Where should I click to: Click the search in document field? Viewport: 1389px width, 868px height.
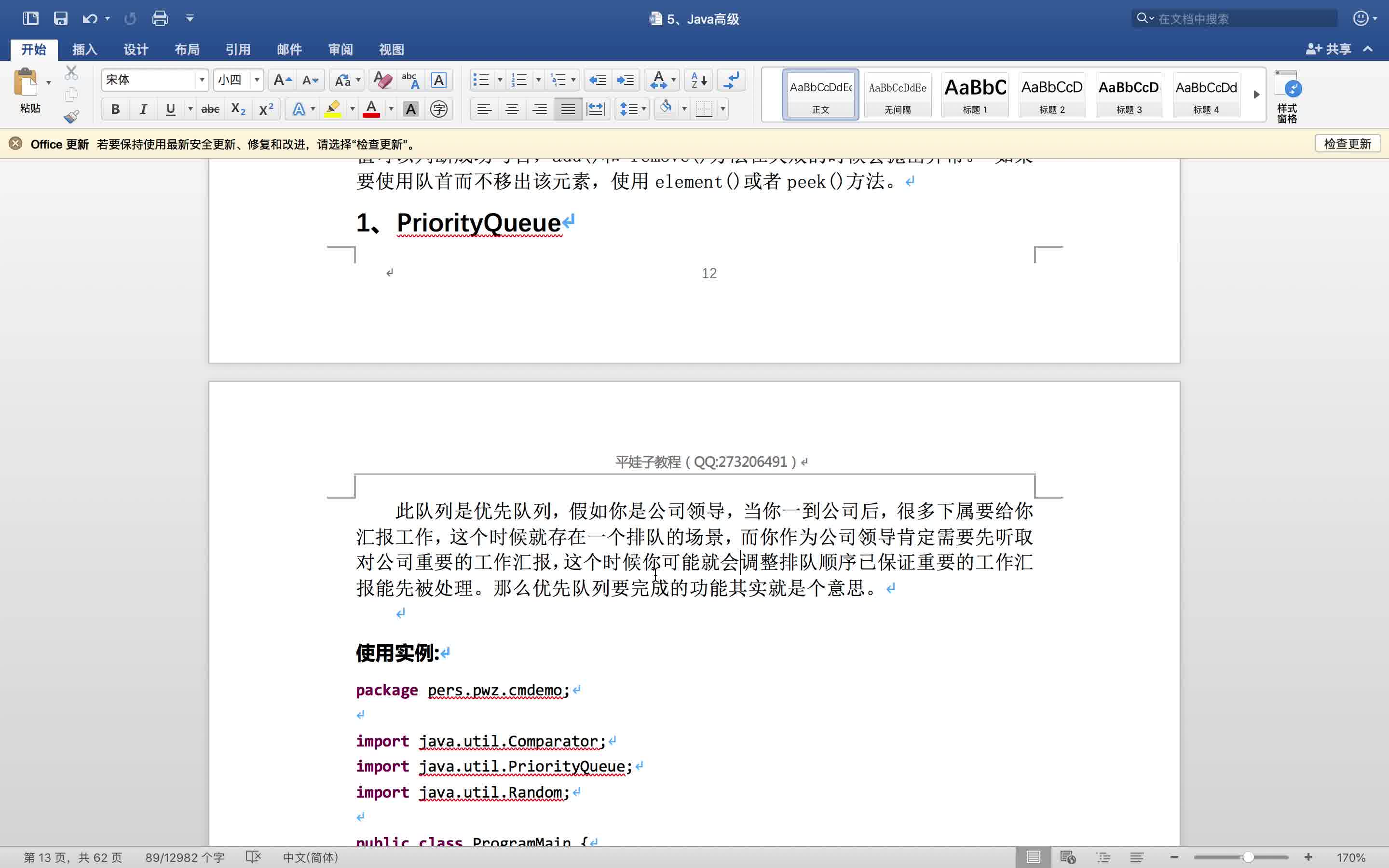[1235, 18]
